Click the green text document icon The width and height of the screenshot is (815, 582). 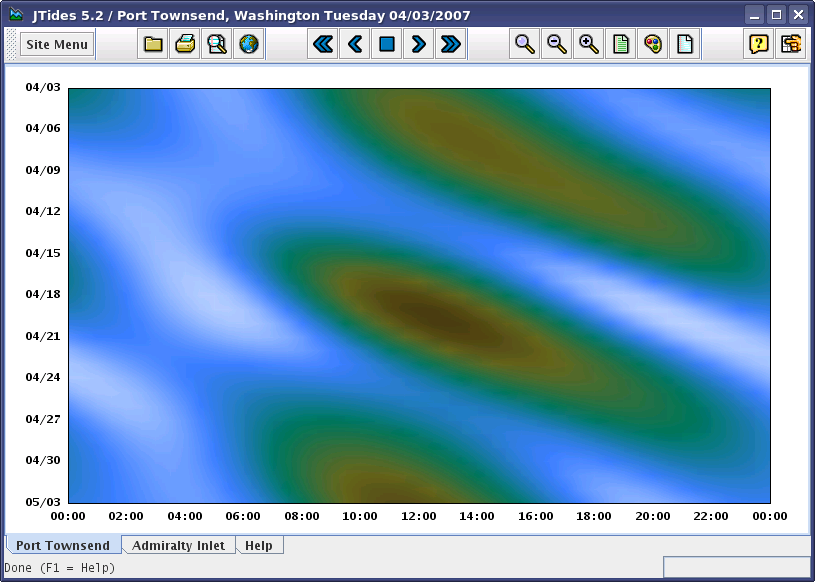[621, 44]
